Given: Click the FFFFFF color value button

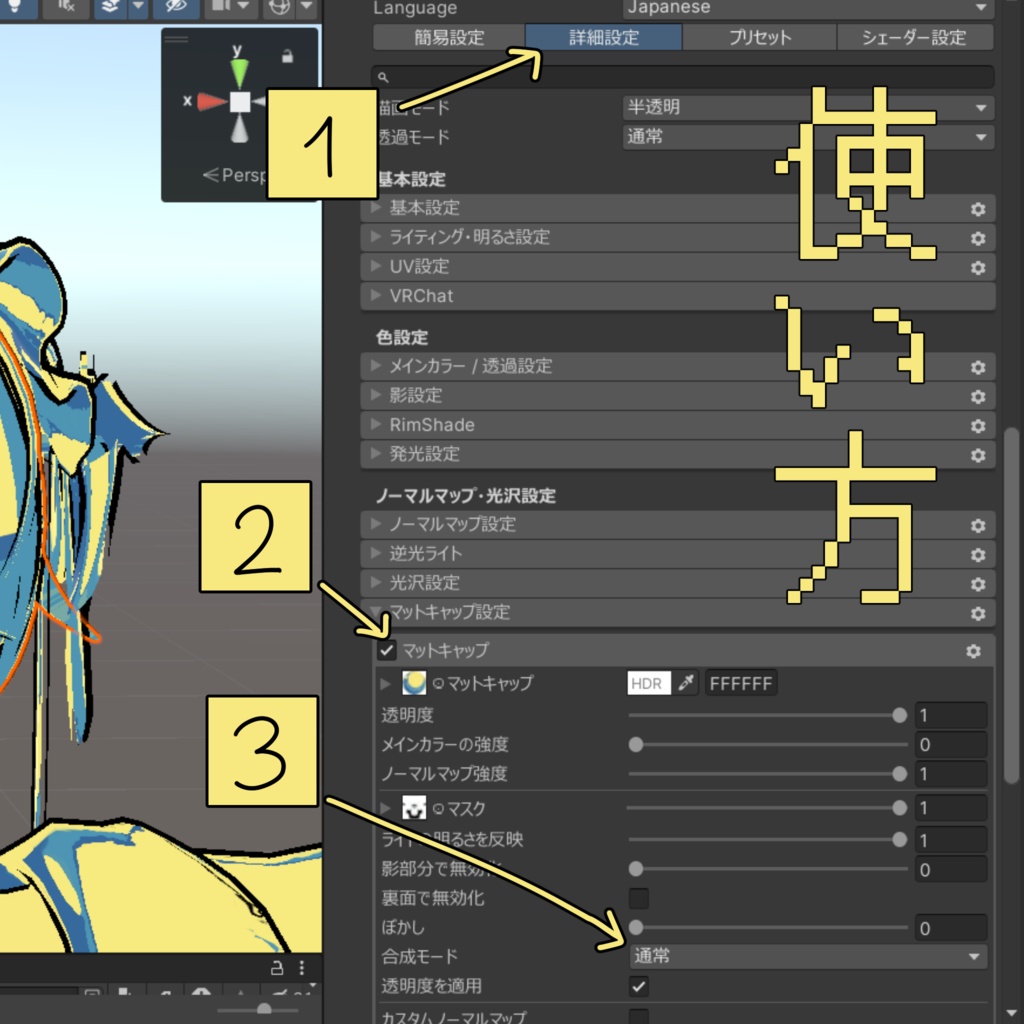Looking at the screenshot, I should (741, 683).
